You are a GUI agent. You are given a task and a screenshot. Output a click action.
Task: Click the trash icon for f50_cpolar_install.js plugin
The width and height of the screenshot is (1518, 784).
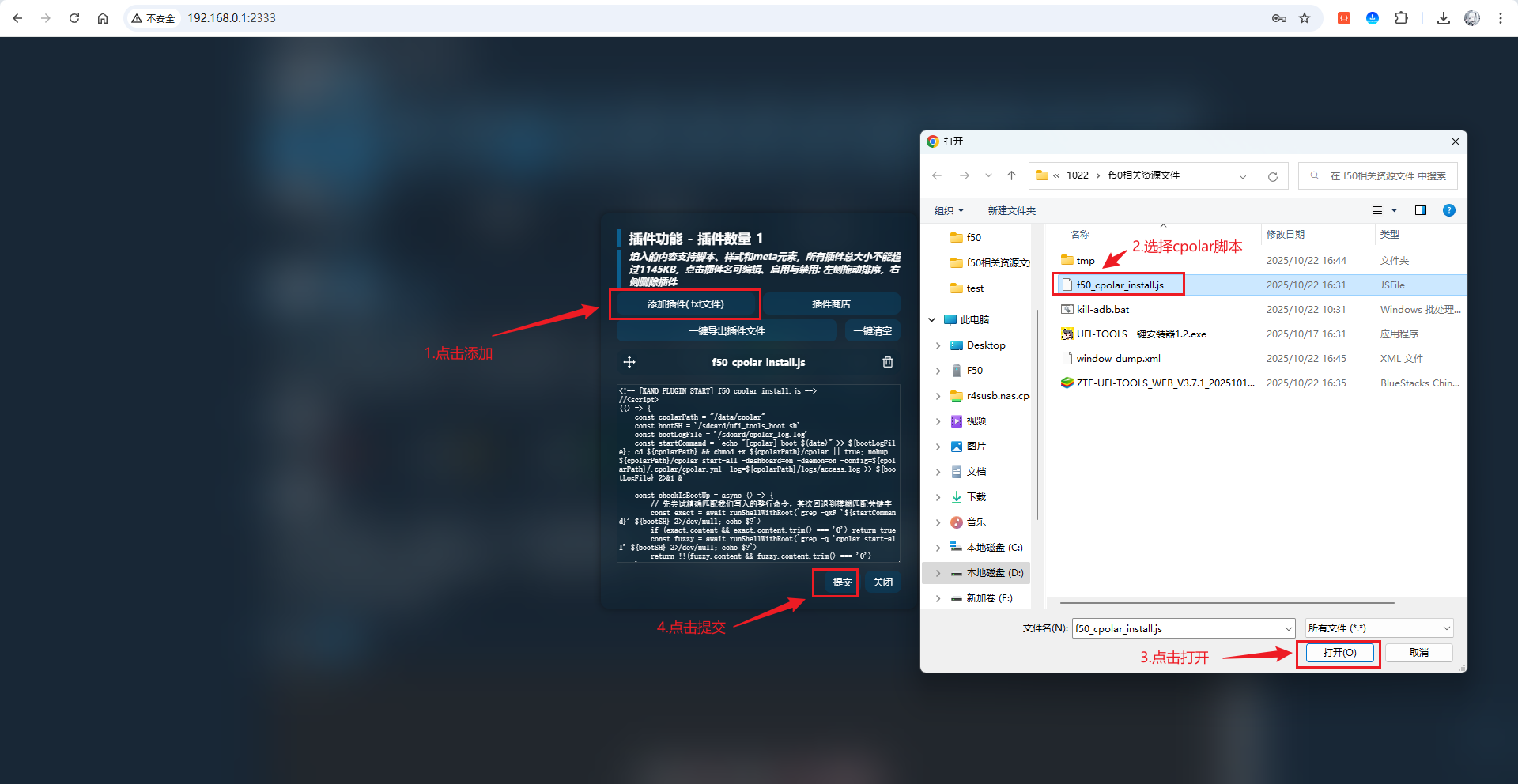point(888,362)
